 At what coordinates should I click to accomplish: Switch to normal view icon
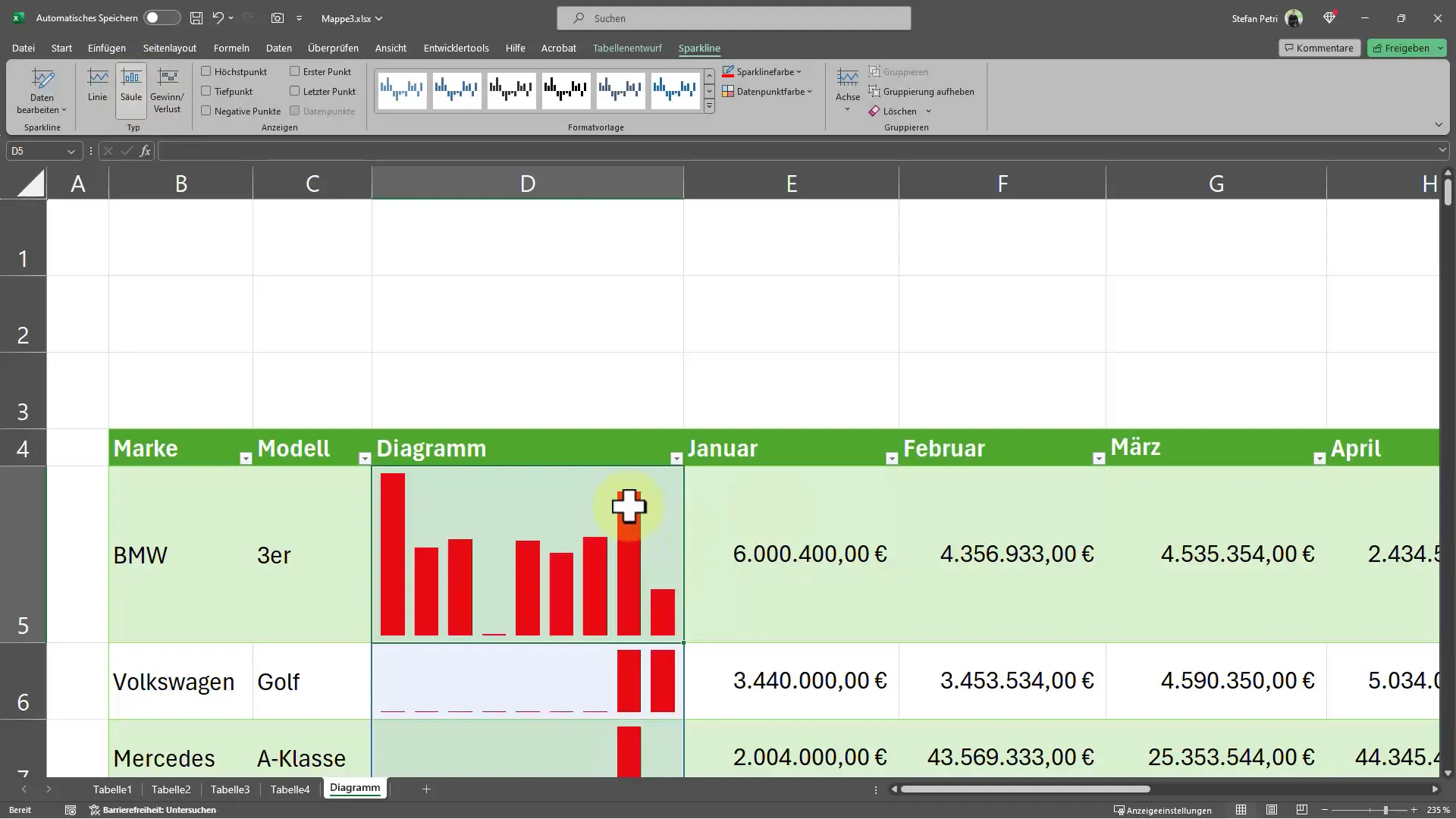click(x=1241, y=810)
